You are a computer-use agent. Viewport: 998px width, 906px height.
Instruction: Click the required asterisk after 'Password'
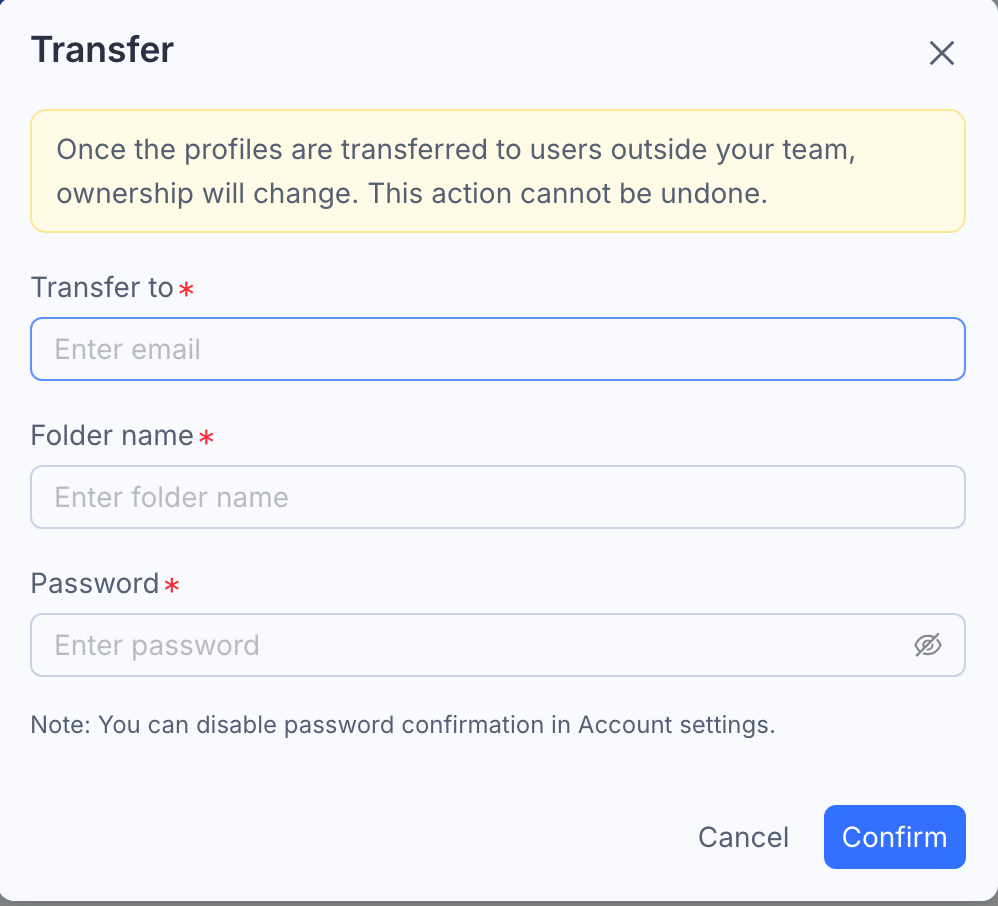pos(171,585)
